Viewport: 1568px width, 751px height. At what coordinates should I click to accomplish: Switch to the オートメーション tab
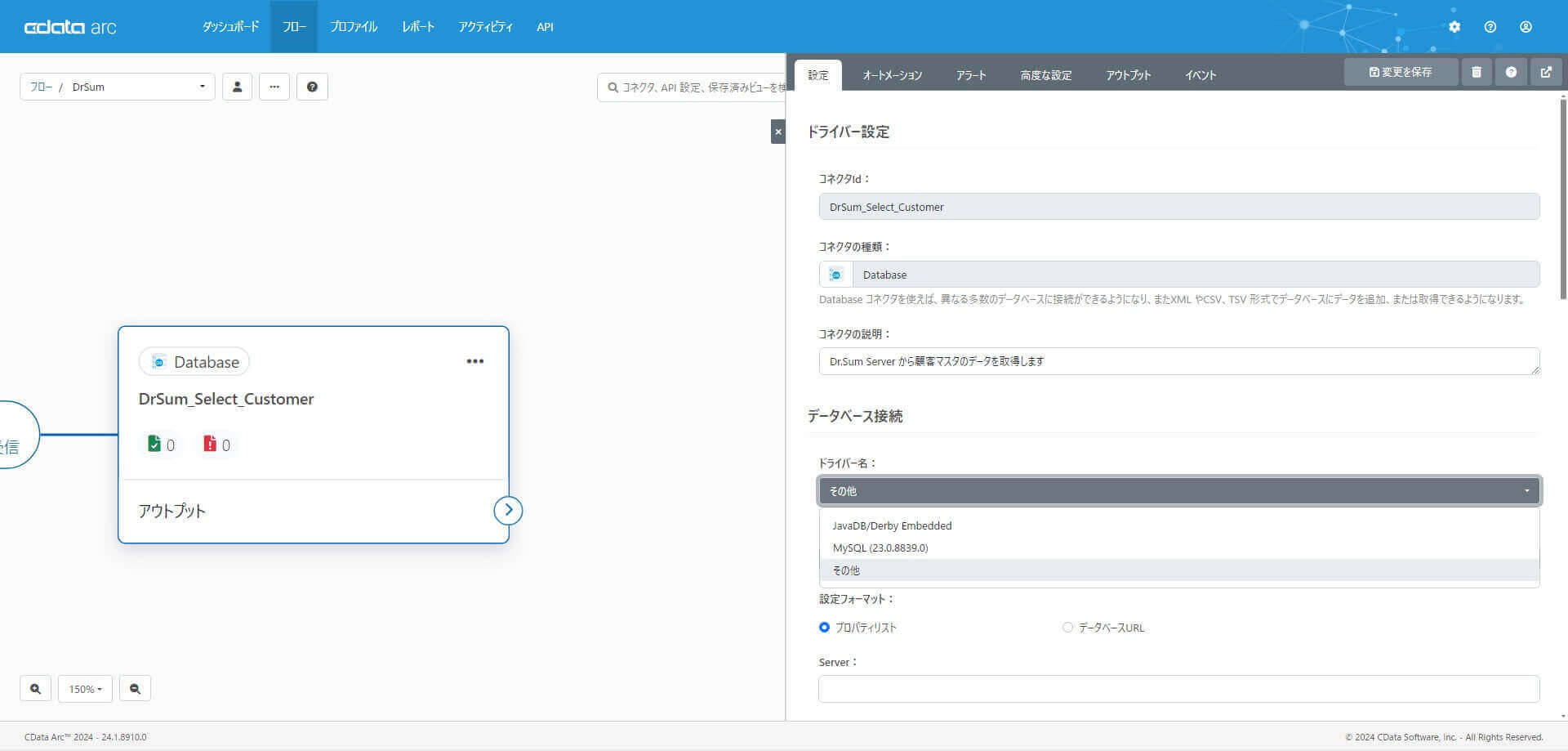coord(891,74)
